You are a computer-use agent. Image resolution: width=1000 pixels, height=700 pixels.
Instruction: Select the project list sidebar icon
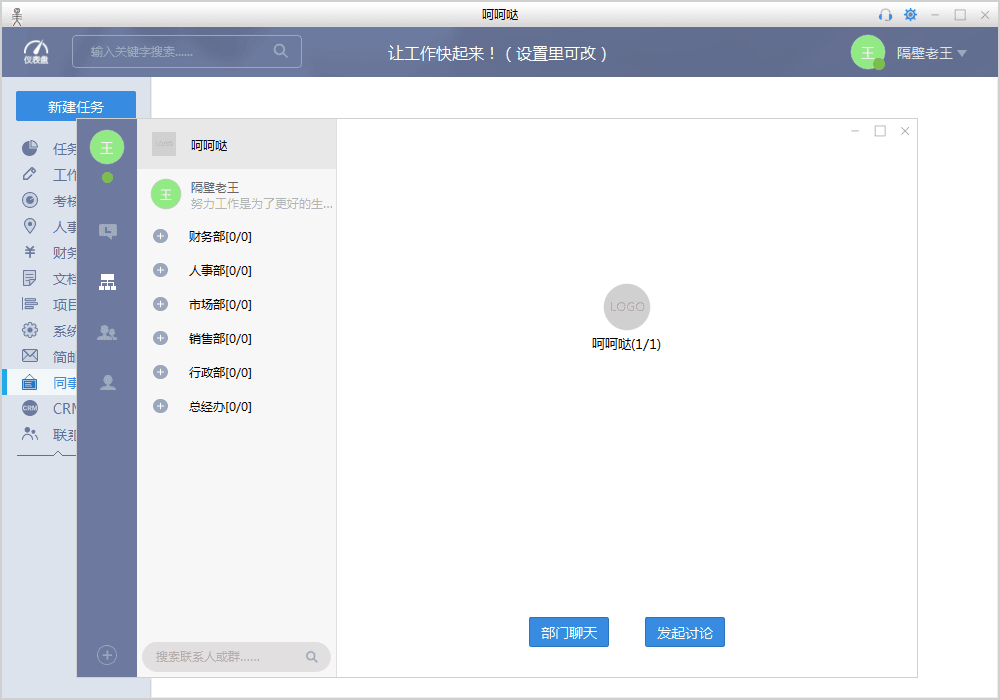coord(29,303)
